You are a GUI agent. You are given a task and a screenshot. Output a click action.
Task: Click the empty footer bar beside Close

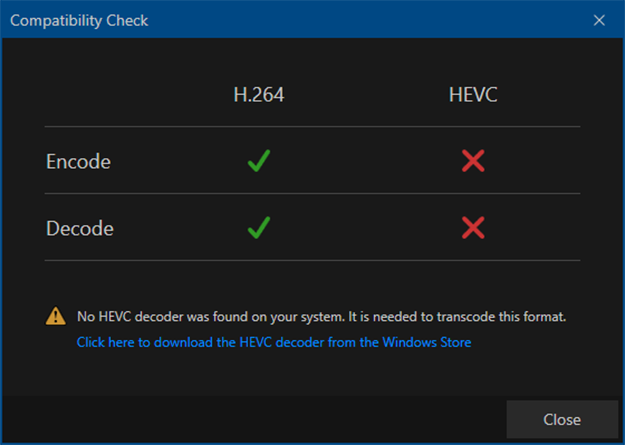tap(250, 419)
